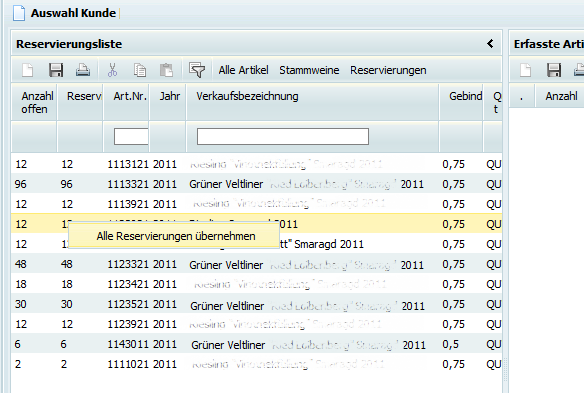584x393 pixels.
Task: Click 'Grüner Veltliner' in row 1113321
Action: [226, 184]
